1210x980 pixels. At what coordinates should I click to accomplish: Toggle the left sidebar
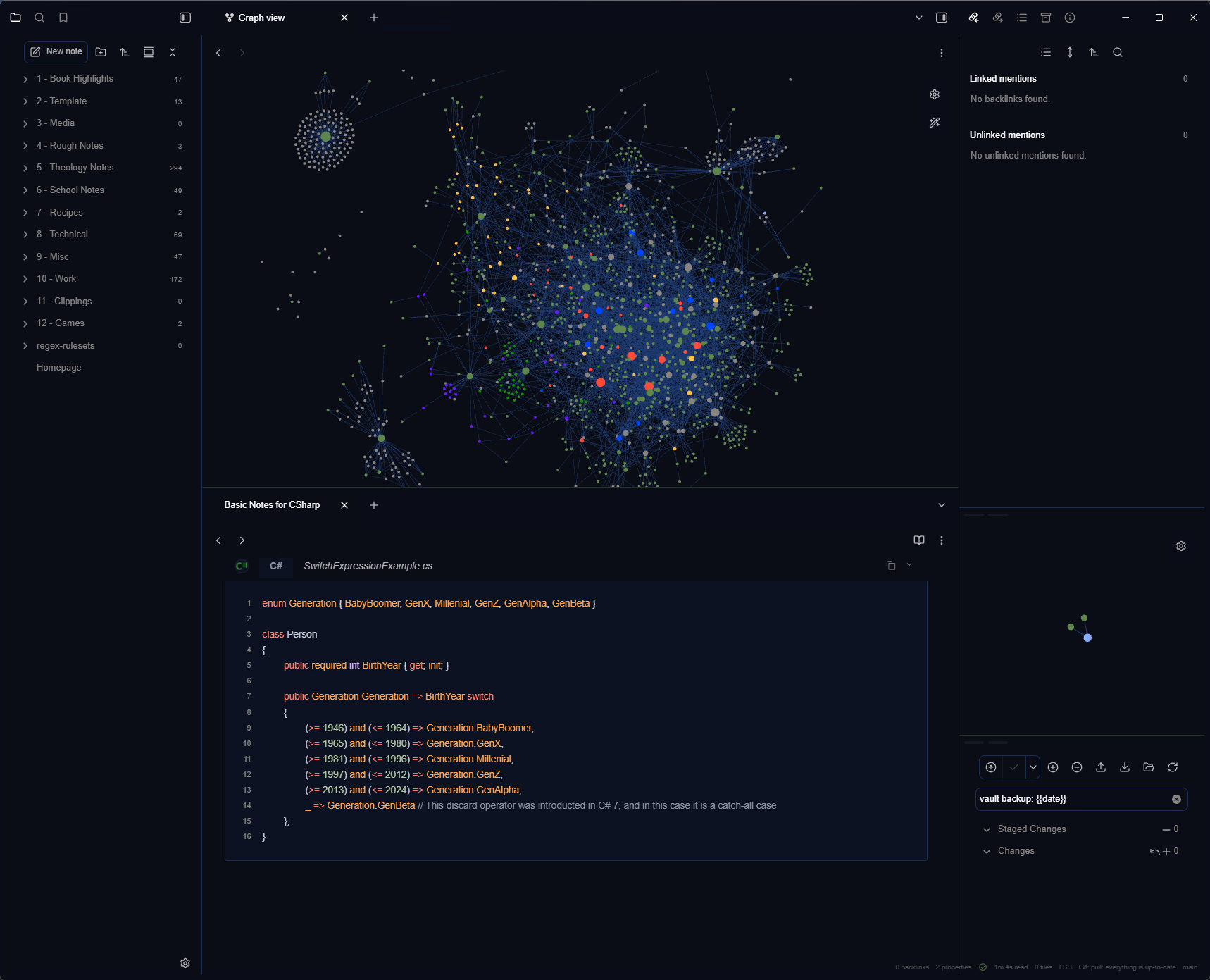[x=185, y=18]
